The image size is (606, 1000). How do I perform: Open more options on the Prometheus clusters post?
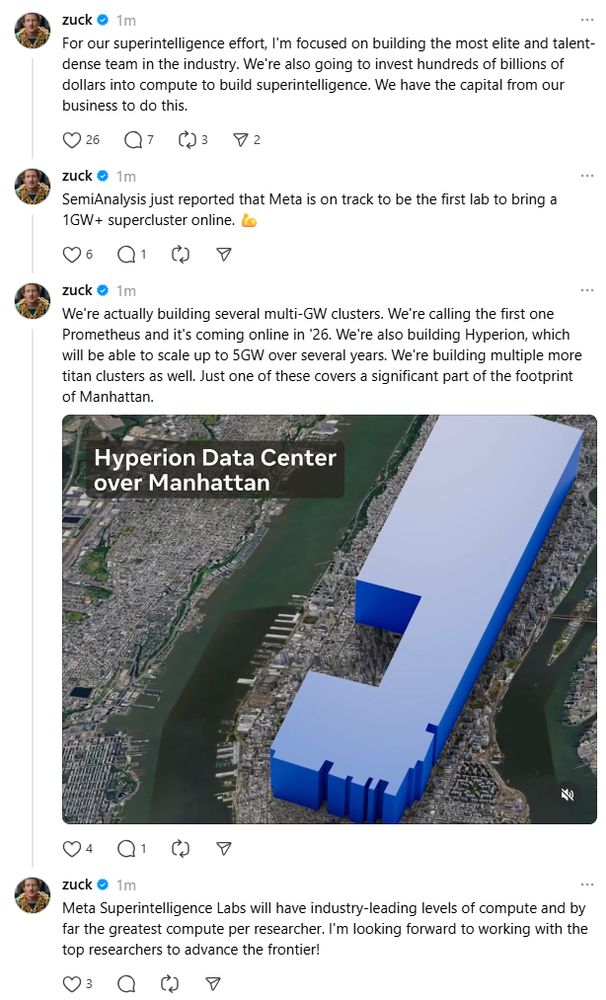[587, 290]
